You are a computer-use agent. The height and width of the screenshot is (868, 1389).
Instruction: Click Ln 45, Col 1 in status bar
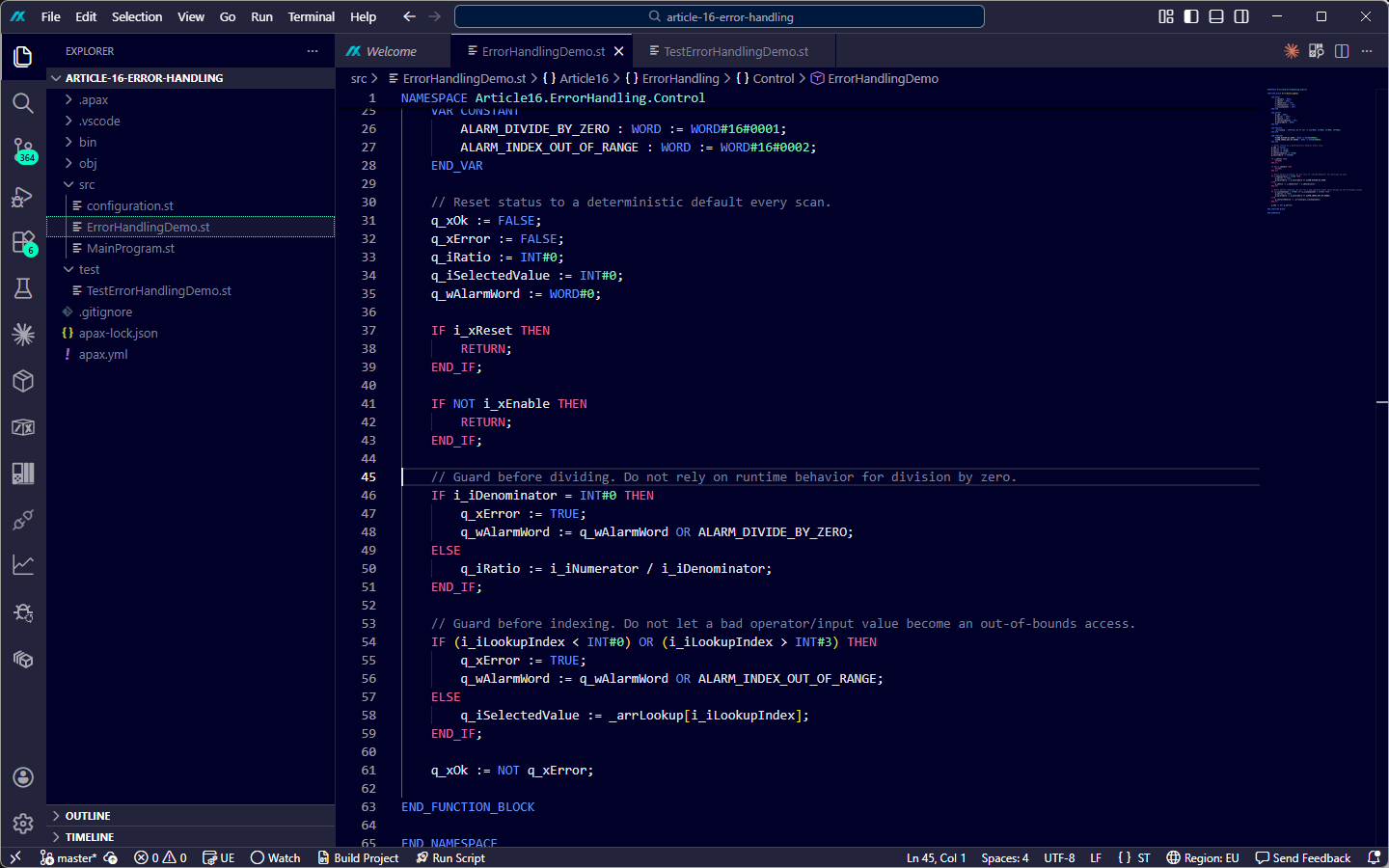pyautogui.click(x=936, y=857)
